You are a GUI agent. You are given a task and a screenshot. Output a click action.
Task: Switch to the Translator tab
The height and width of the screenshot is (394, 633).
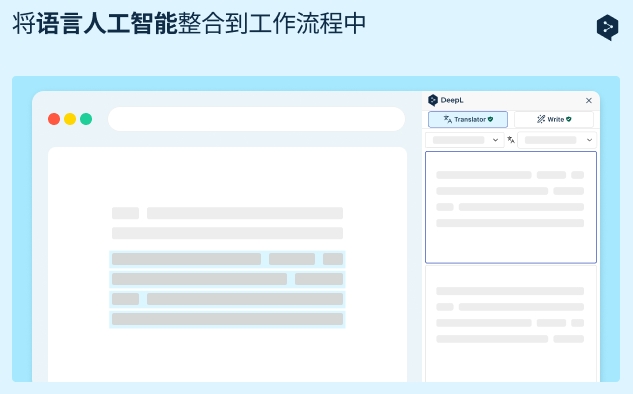point(468,119)
